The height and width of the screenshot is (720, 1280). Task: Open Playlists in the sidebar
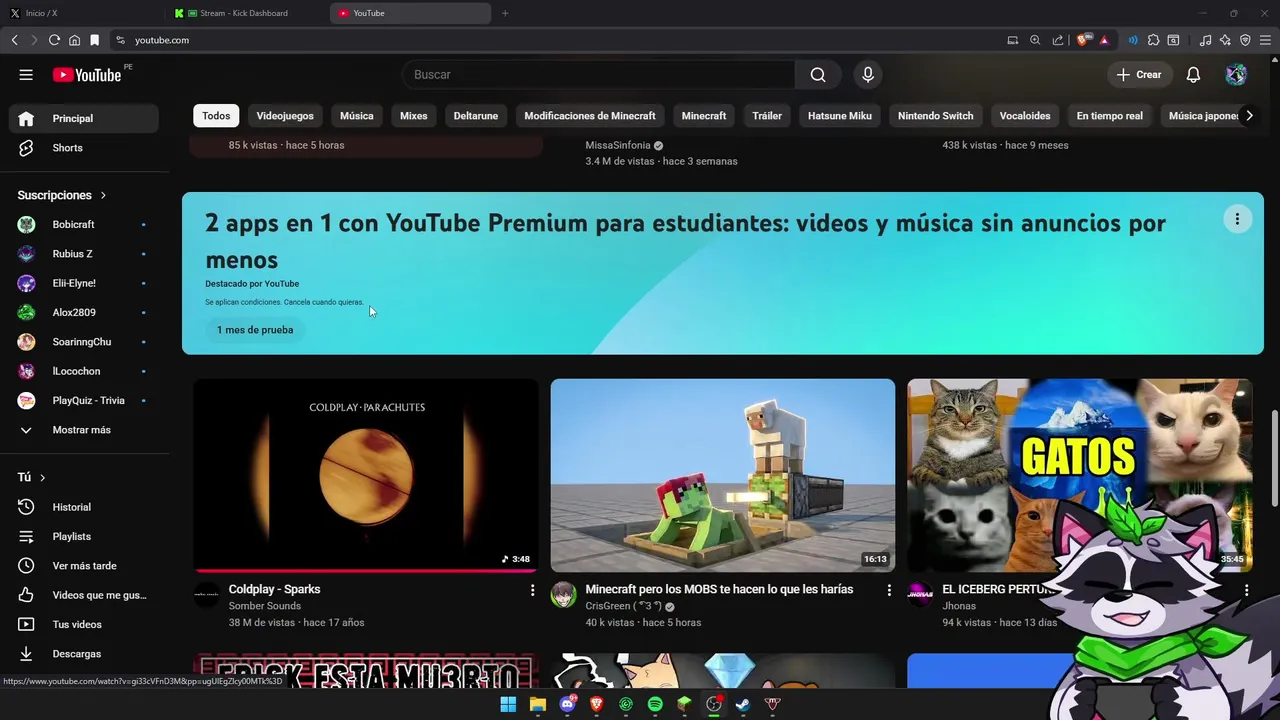[x=84, y=537]
